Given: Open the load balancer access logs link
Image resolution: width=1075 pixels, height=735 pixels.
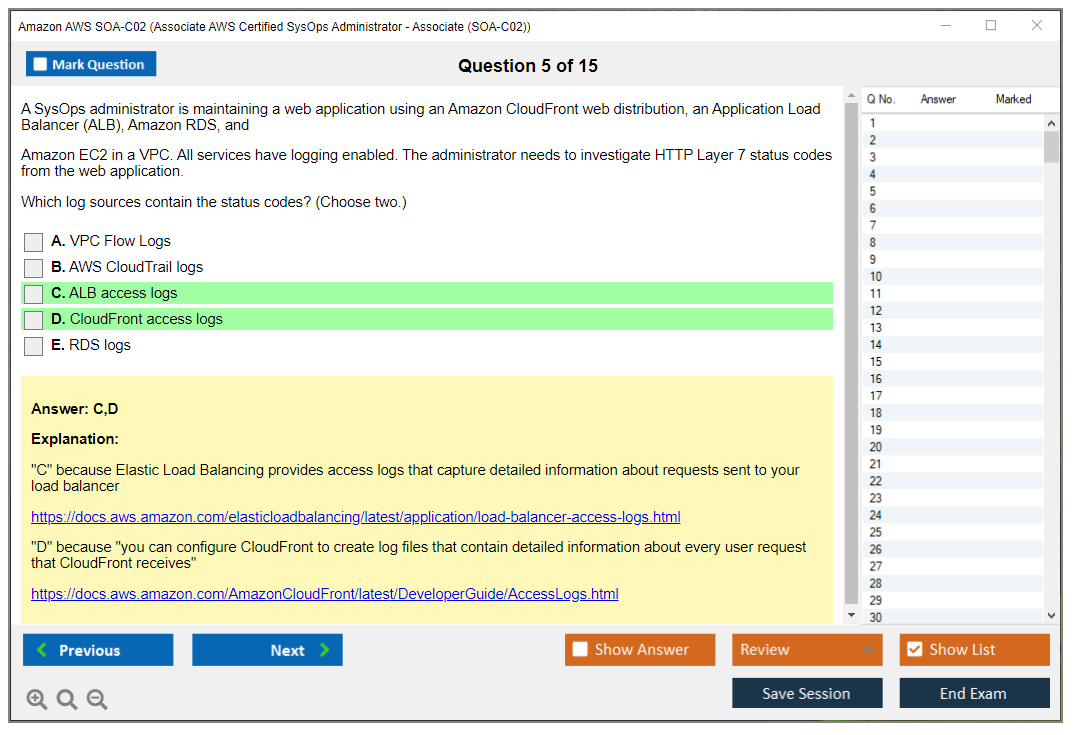Looking at the screenshot, I should pos(355,517).
